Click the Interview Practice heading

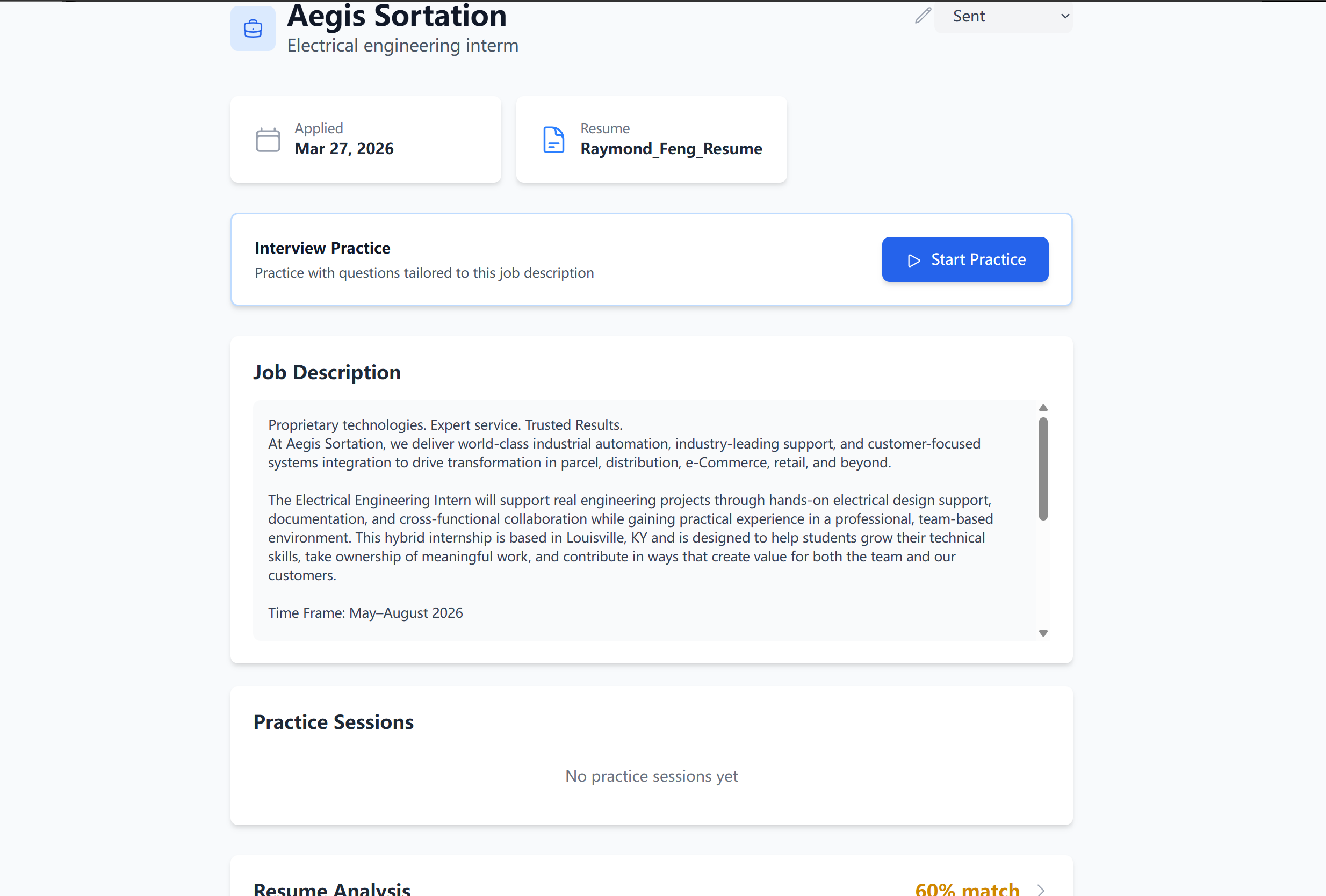point(322,248)
